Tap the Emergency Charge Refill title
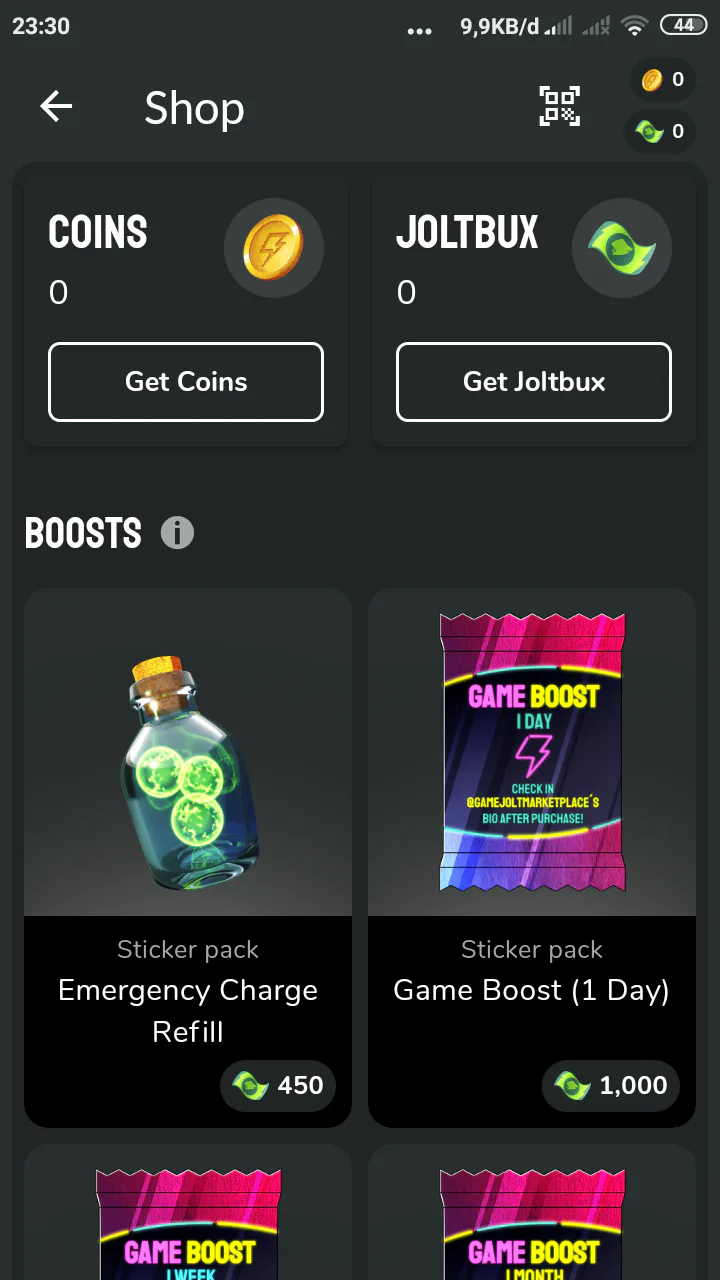 click(x=188, y=1011)
